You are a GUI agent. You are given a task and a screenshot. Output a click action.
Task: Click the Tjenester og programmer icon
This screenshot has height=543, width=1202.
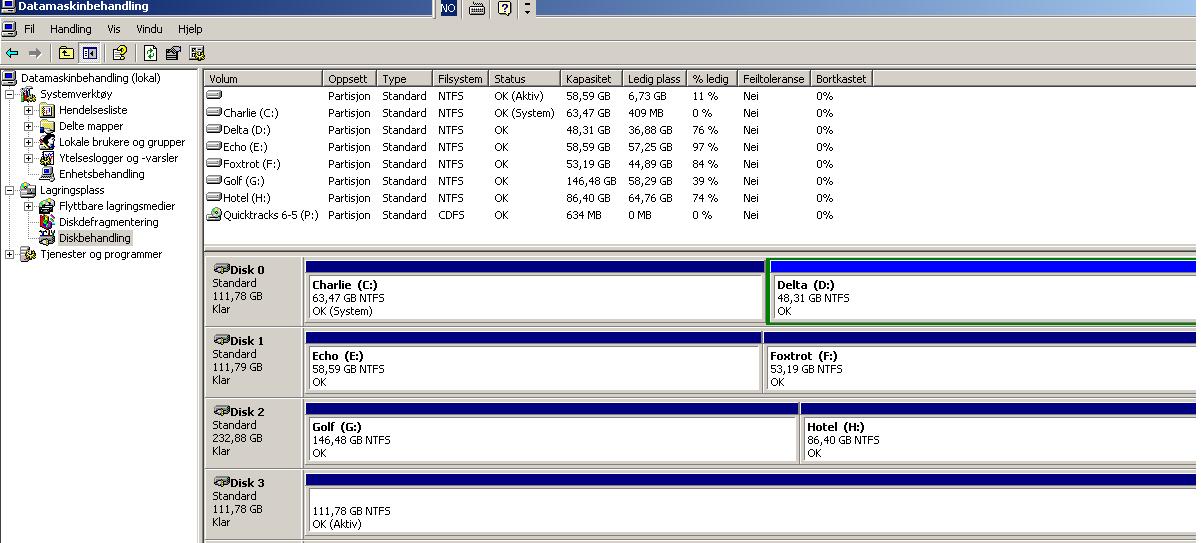28,254
